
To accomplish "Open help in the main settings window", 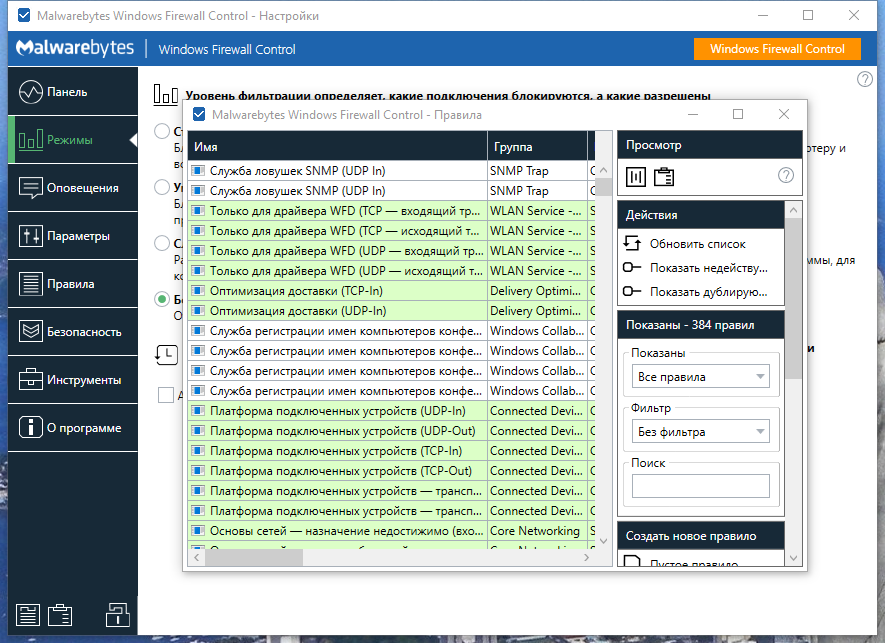I will click(865, 79).
